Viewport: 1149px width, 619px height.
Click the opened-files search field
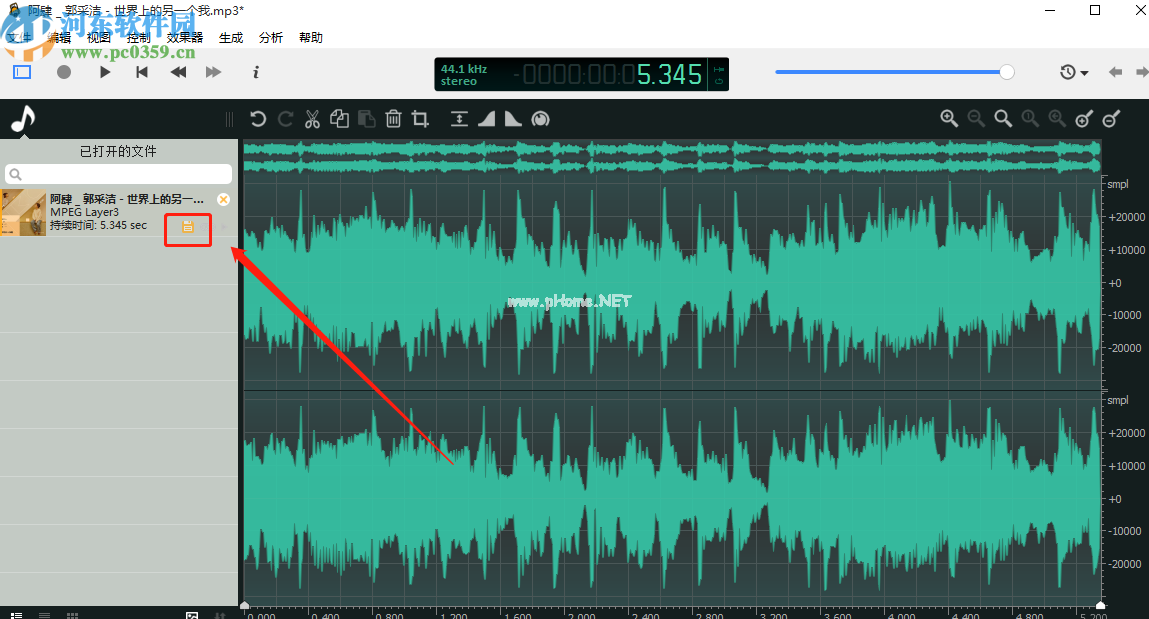[x=120, y=174]
